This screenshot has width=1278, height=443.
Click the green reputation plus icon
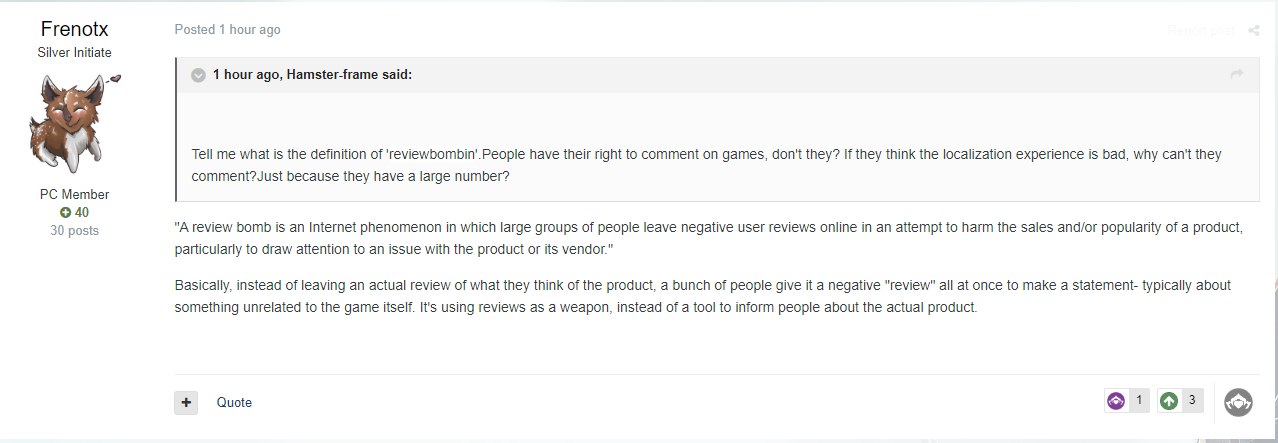pyautogui.click(x=66, y=213)
